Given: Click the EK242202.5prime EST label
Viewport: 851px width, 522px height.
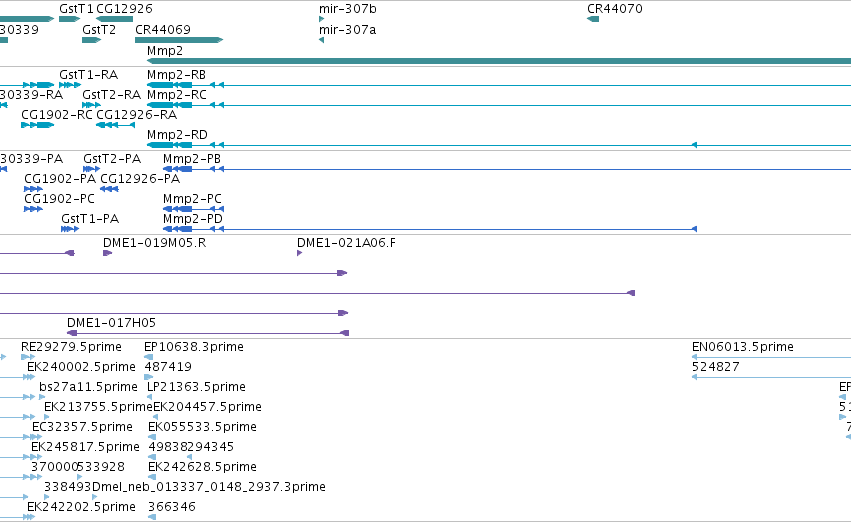Looking at the screenshot, I should pyautogui.click(x=81, y=507).
